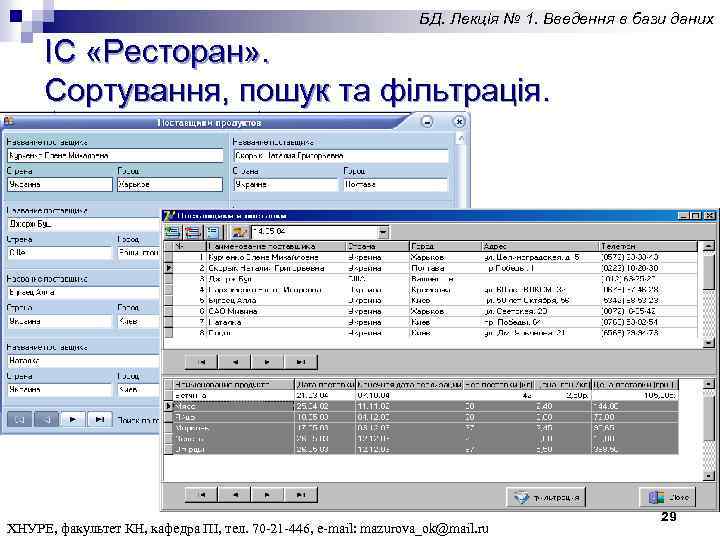
Task: Click scrollbar thumb of the suppliers grid
Action: [x=709, y=271]
